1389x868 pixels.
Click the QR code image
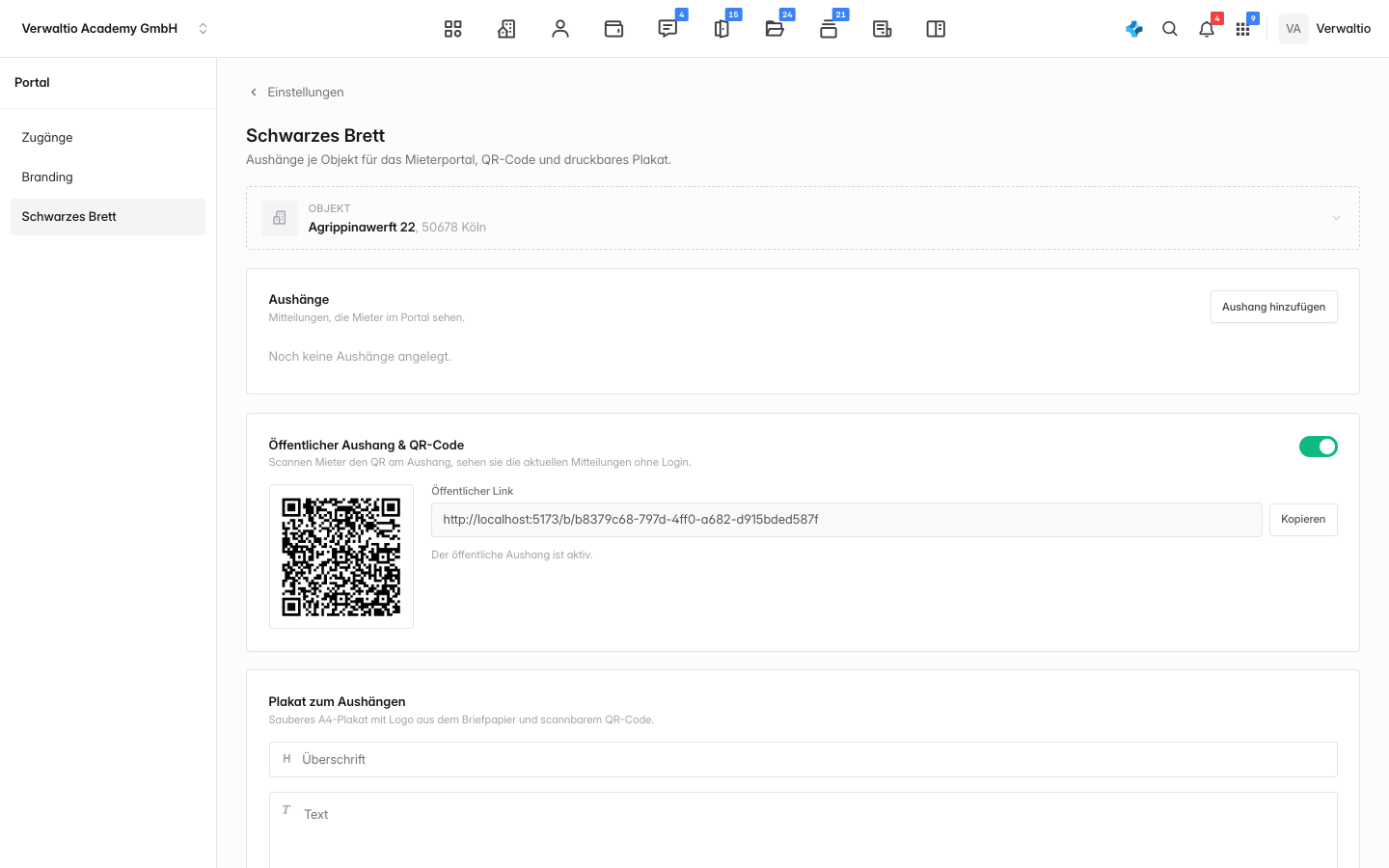[341, 556]
